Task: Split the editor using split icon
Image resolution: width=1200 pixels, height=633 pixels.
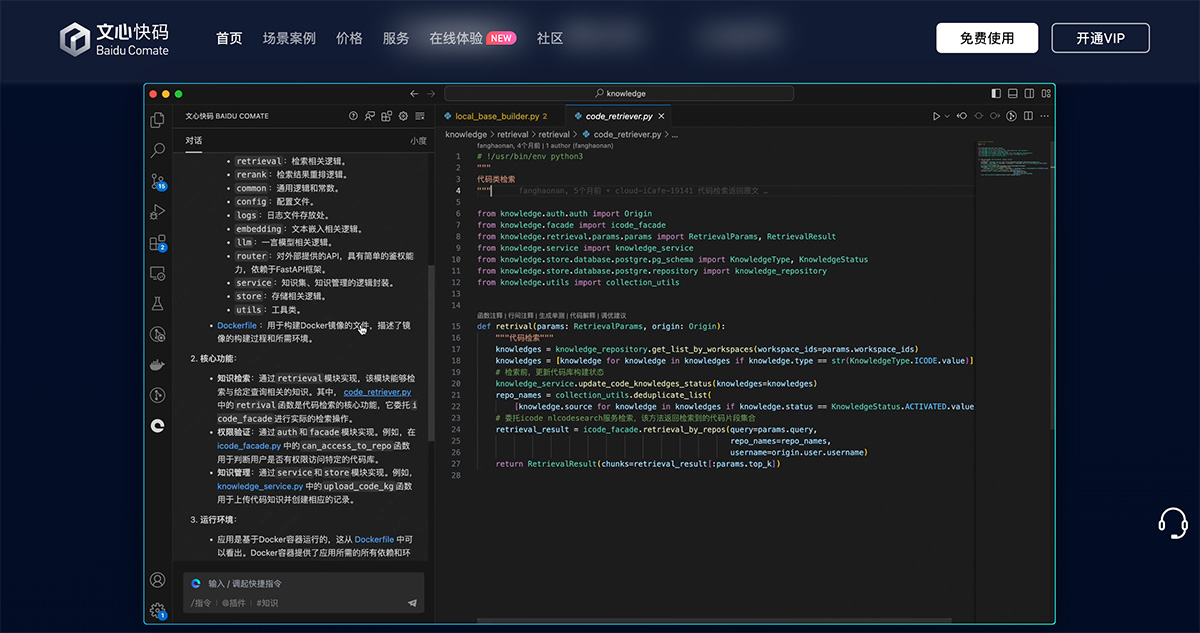Action: [1028, 115]
